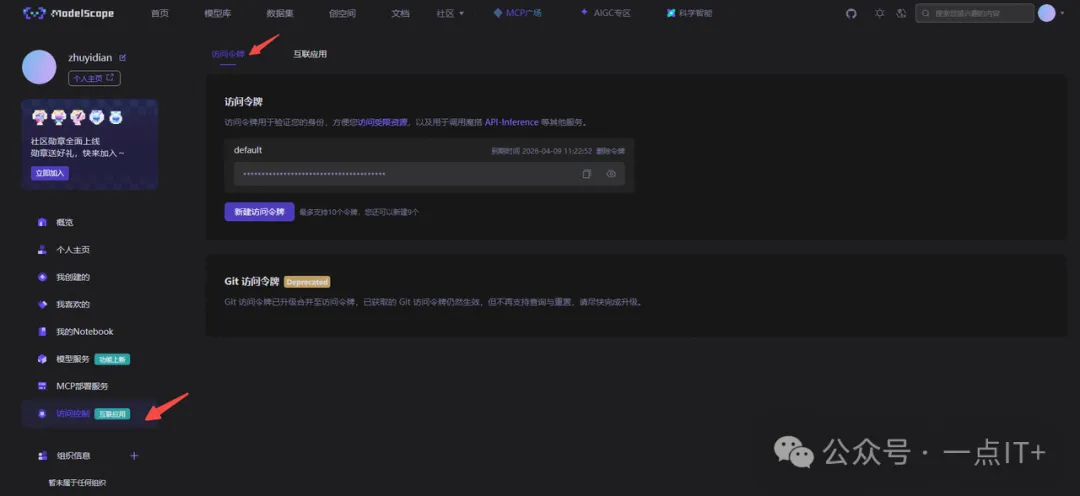Click the 模型服务 cube icon
This screenshot has width=1080, height=496.
pos(42,359)
